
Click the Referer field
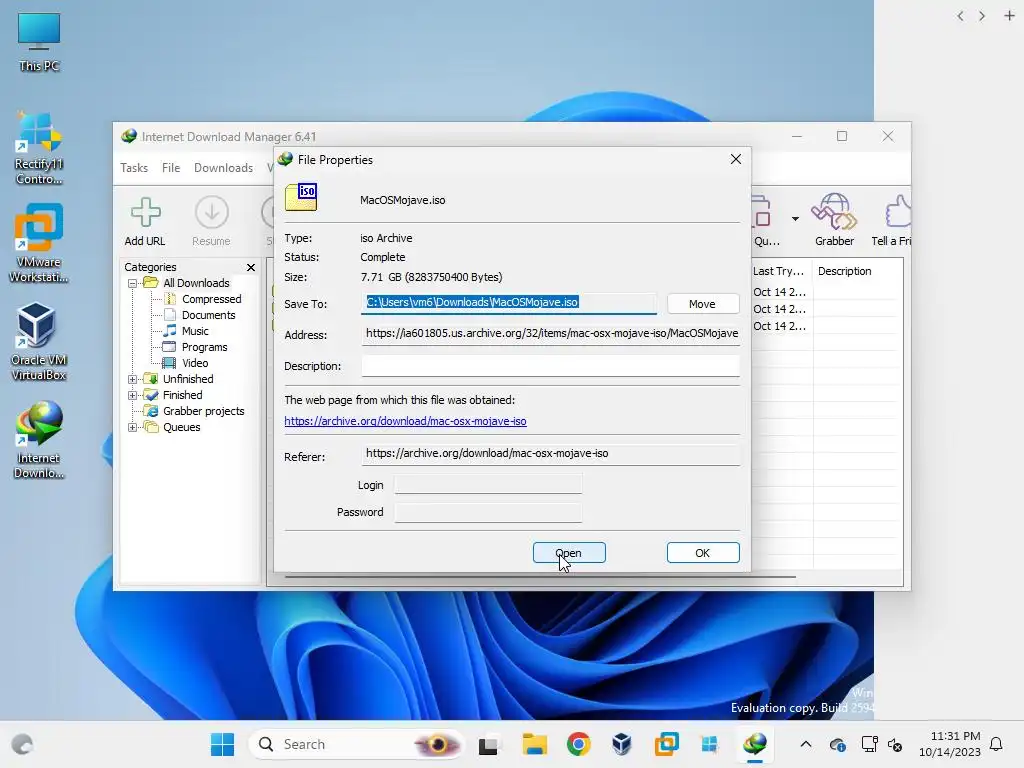(x=551, y=454)
